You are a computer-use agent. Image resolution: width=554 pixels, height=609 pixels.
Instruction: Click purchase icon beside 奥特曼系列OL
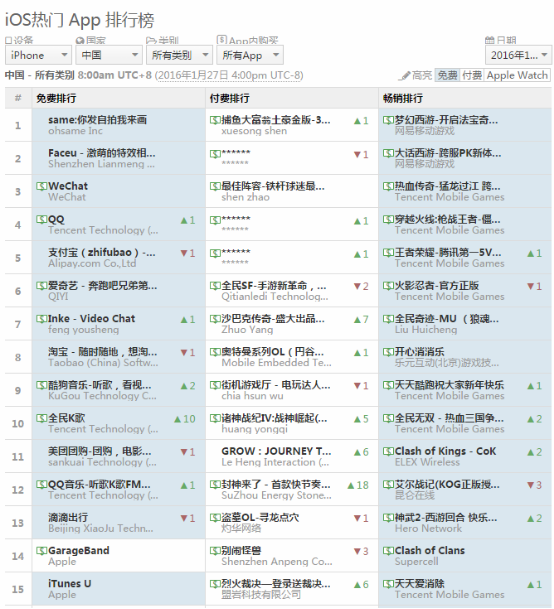(x=215, y=352)
